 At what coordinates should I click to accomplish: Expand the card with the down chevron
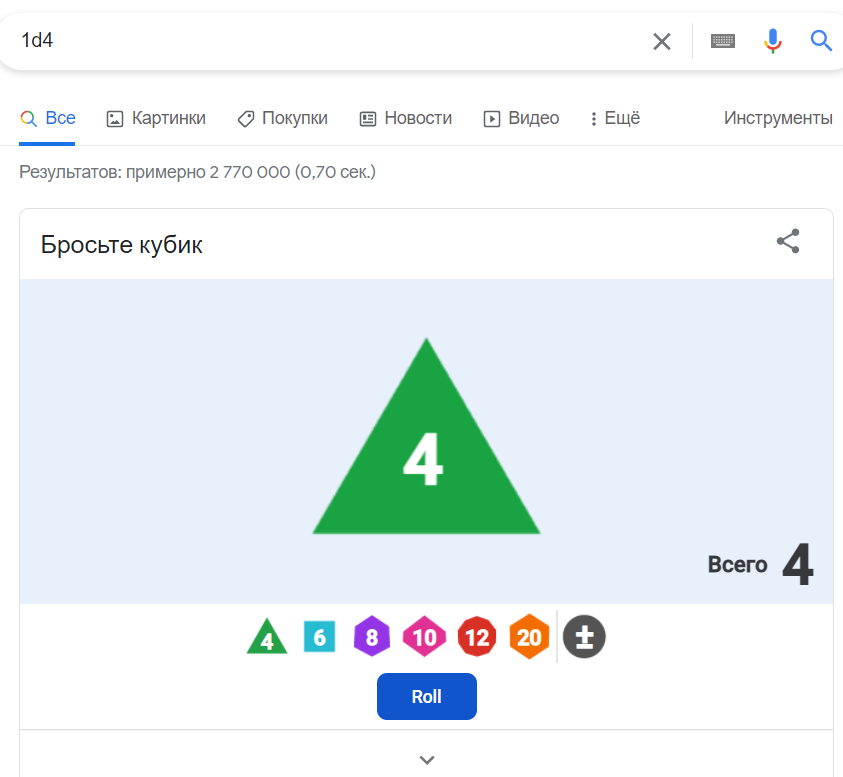coord(427,760)
